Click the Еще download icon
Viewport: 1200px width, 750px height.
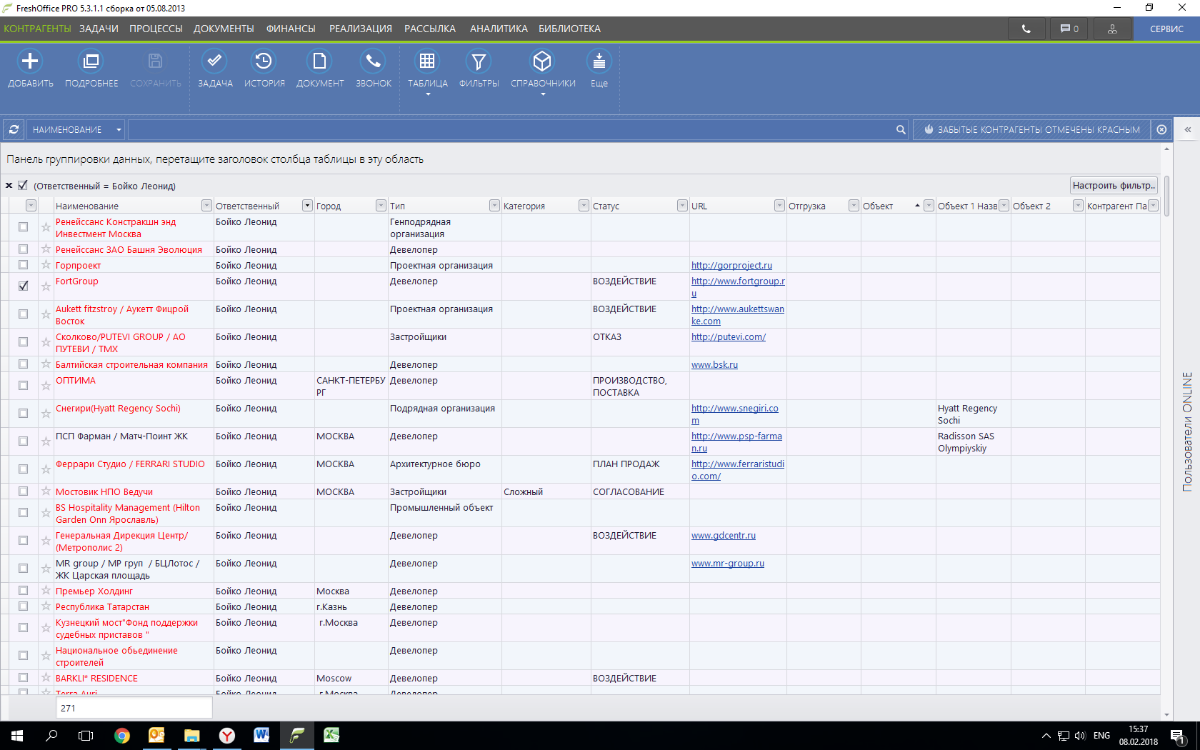(599, 62)
